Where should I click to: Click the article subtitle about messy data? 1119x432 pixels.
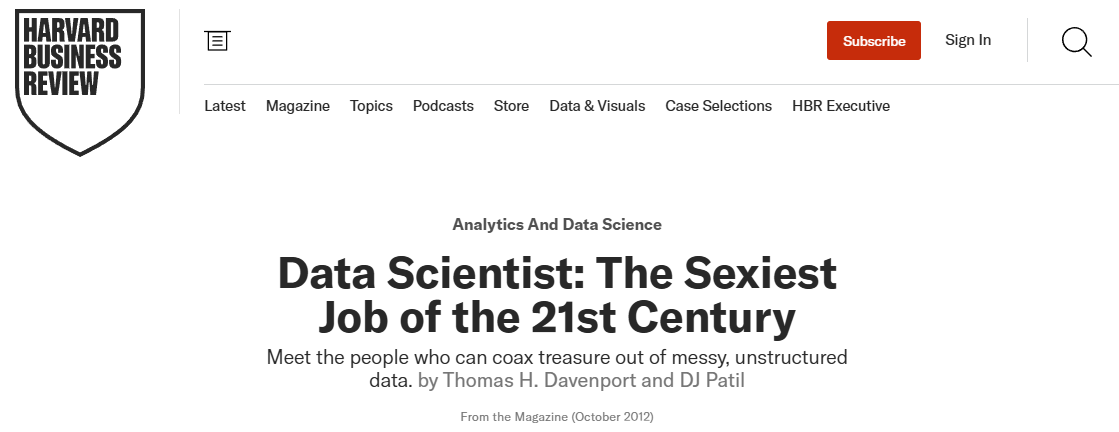point(557,358)
